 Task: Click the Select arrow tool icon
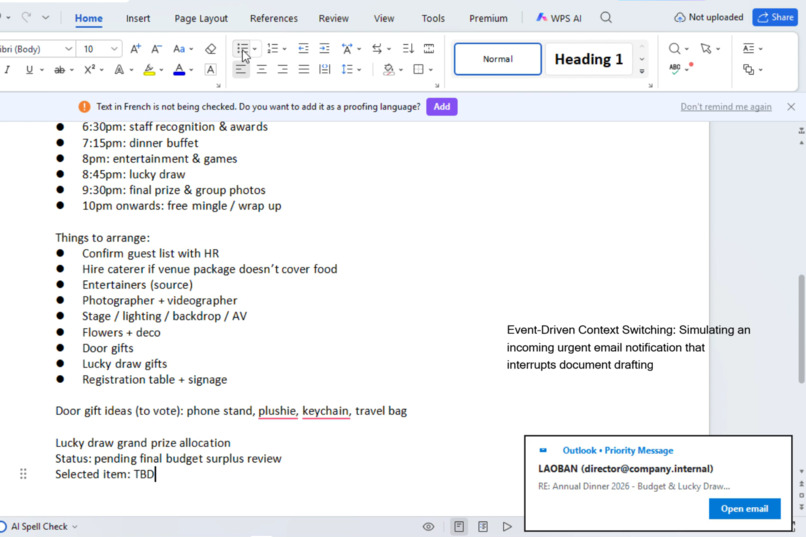pyautogui.click(x=706, y=49)
